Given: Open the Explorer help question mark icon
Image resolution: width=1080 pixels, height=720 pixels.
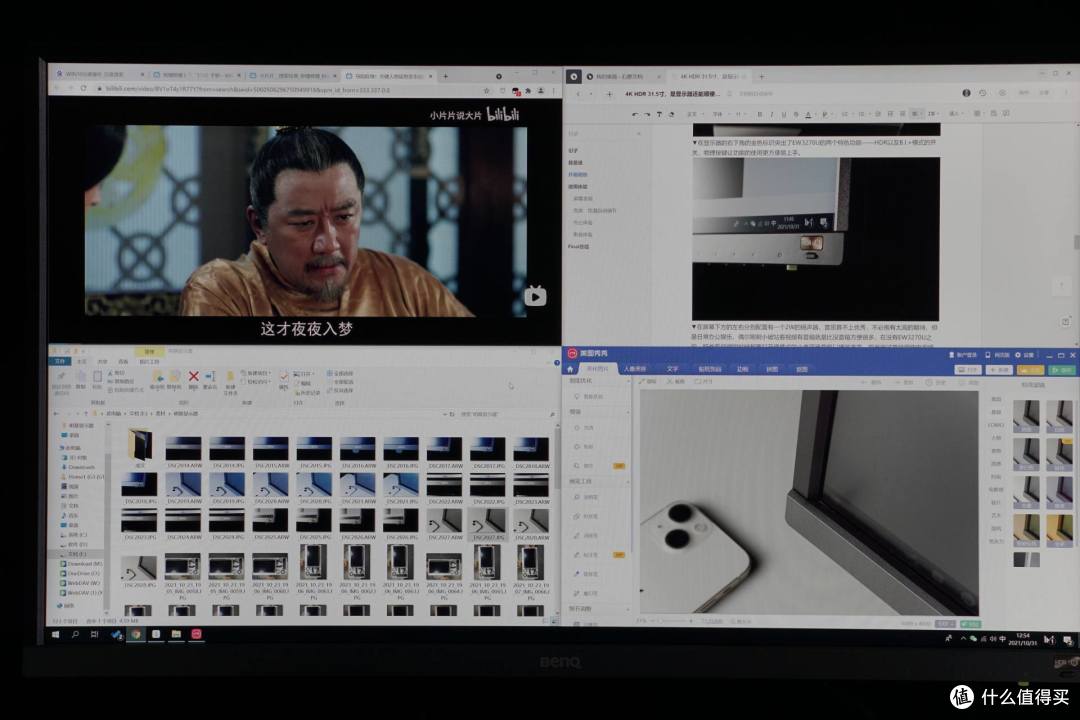Looking at the screenshot, I should click(x=557, y=362).
